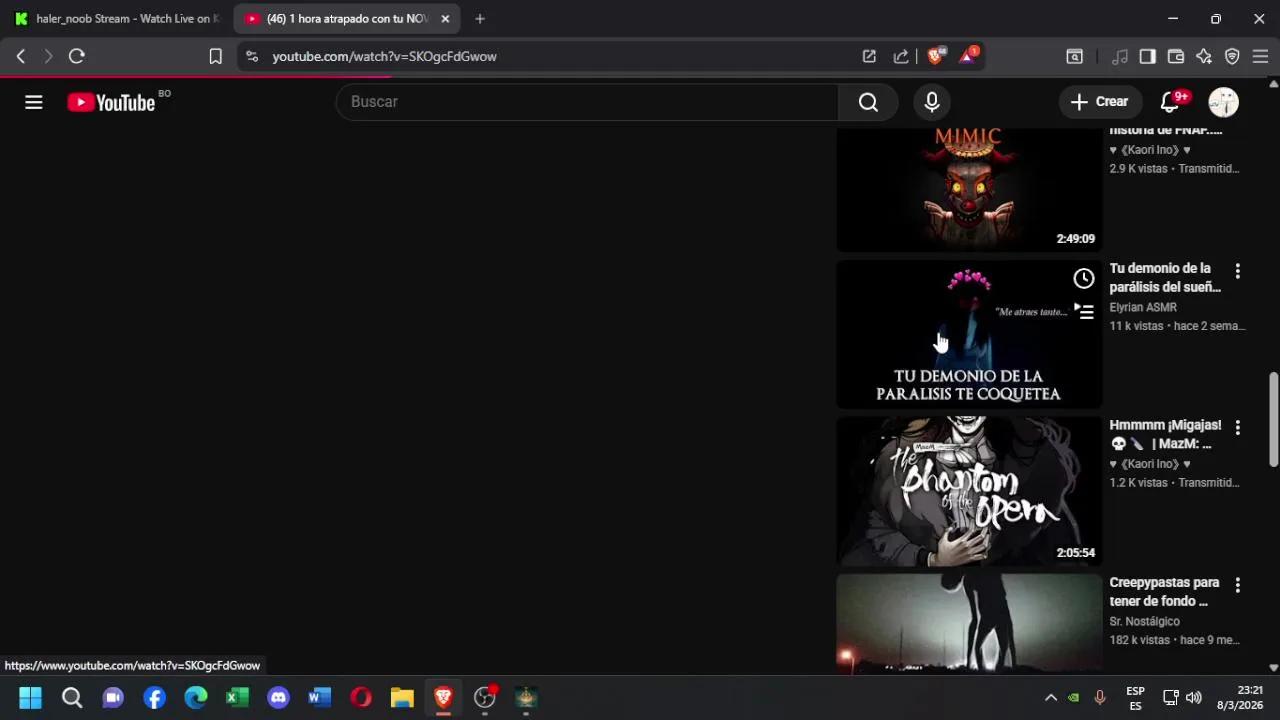Click the YouTube logo to go home

pyautogui.click(x=110, y=101)
